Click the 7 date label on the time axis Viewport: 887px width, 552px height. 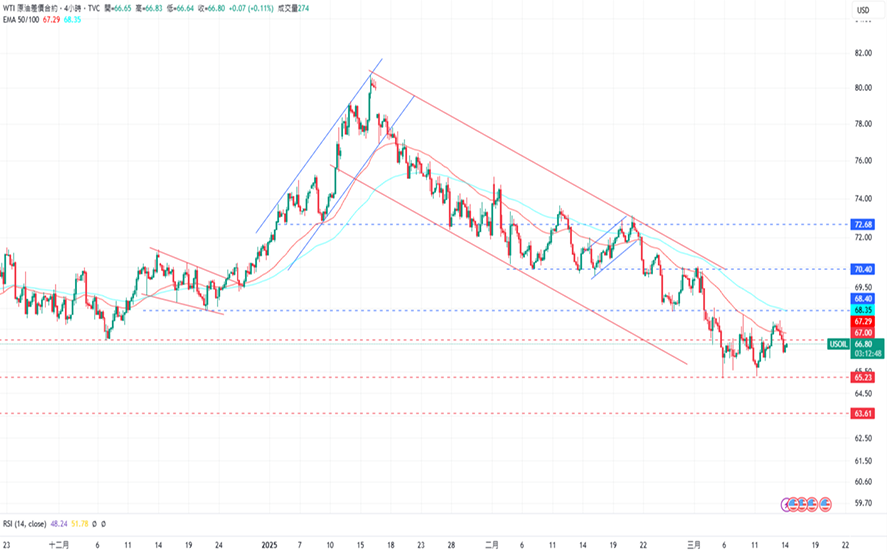(300, 545)
